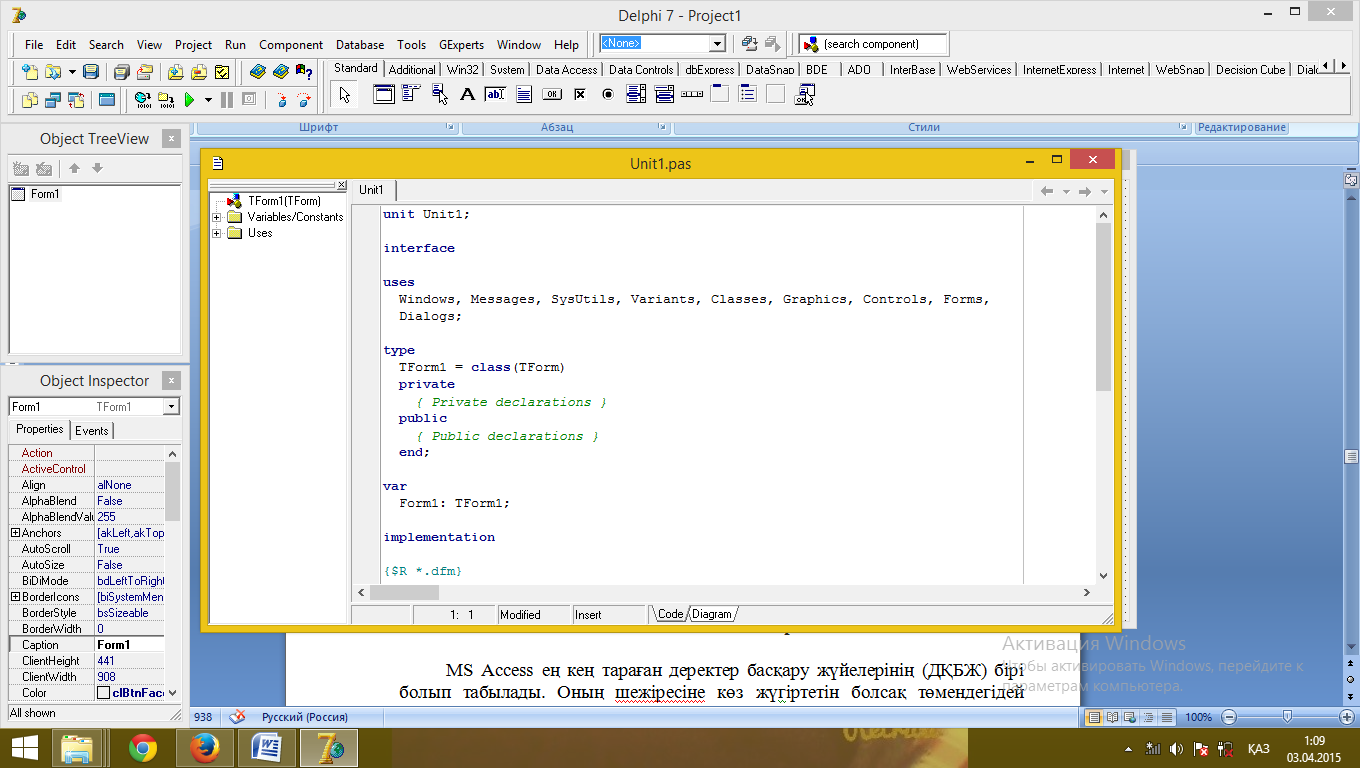Open the Run button dropdown arrow
Viewport: 1360px width, 768px height.
tap(208, 99)
